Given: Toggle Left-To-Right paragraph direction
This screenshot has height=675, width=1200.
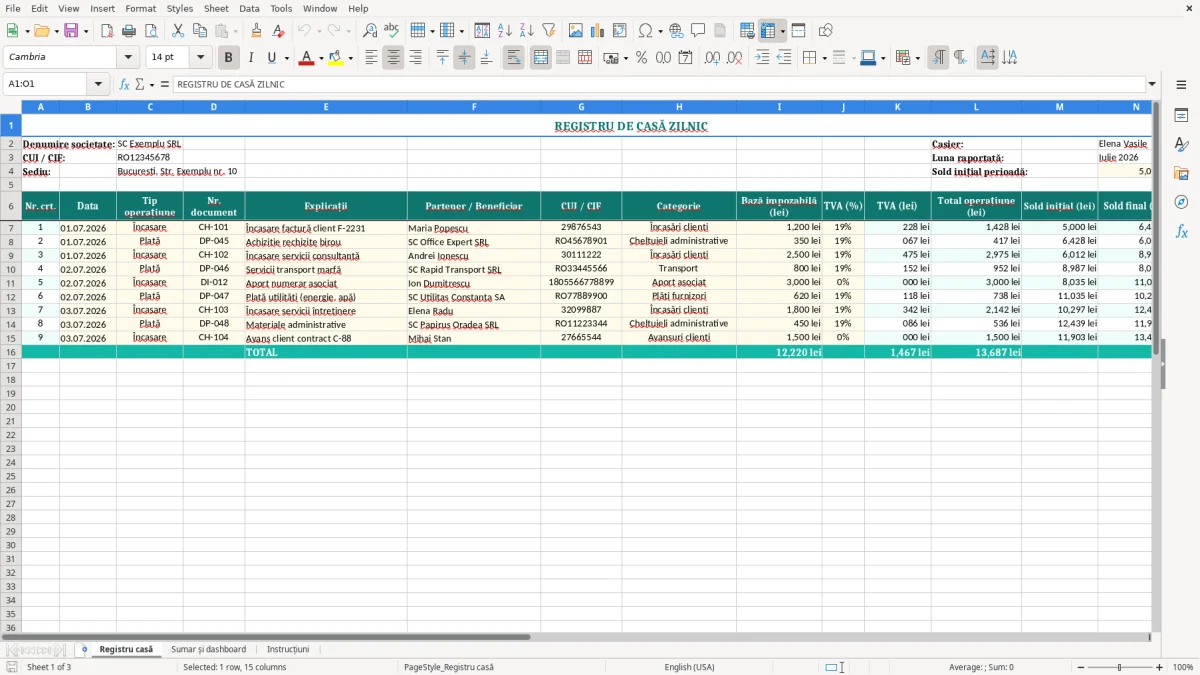Looking at the screenshot, I should pos(938,58).
